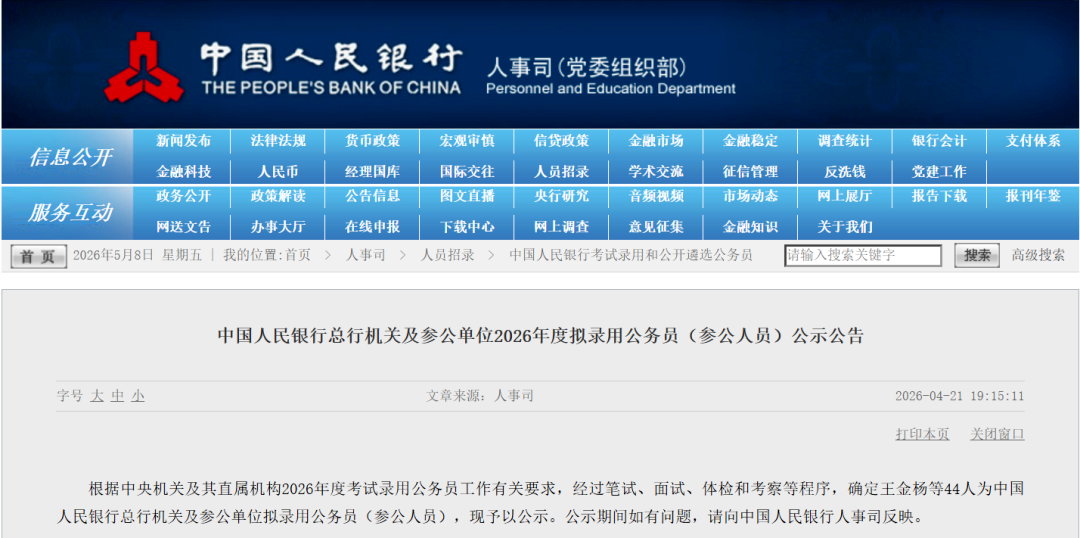Go to 金融稳定 page
Image resolution: width=1080 pixels, height=538 pixels.
[x=750, y=141]
